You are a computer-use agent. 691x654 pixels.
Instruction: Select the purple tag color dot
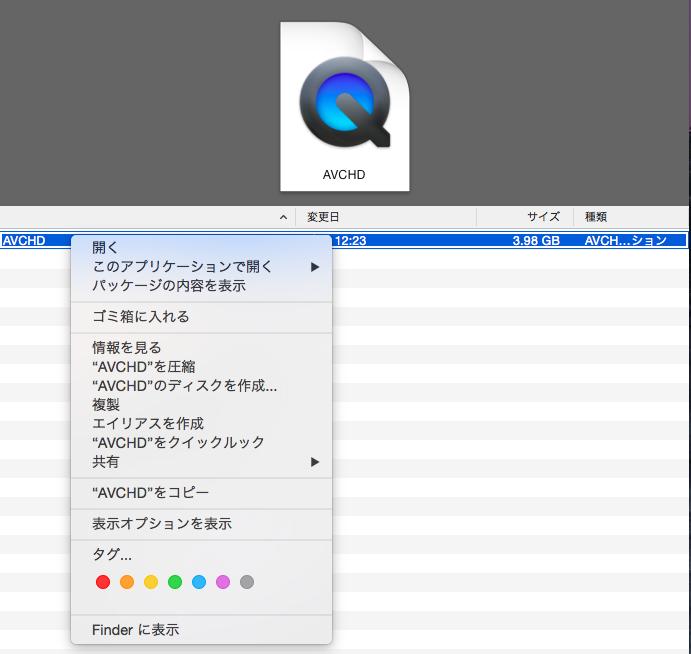pos(223,582)
